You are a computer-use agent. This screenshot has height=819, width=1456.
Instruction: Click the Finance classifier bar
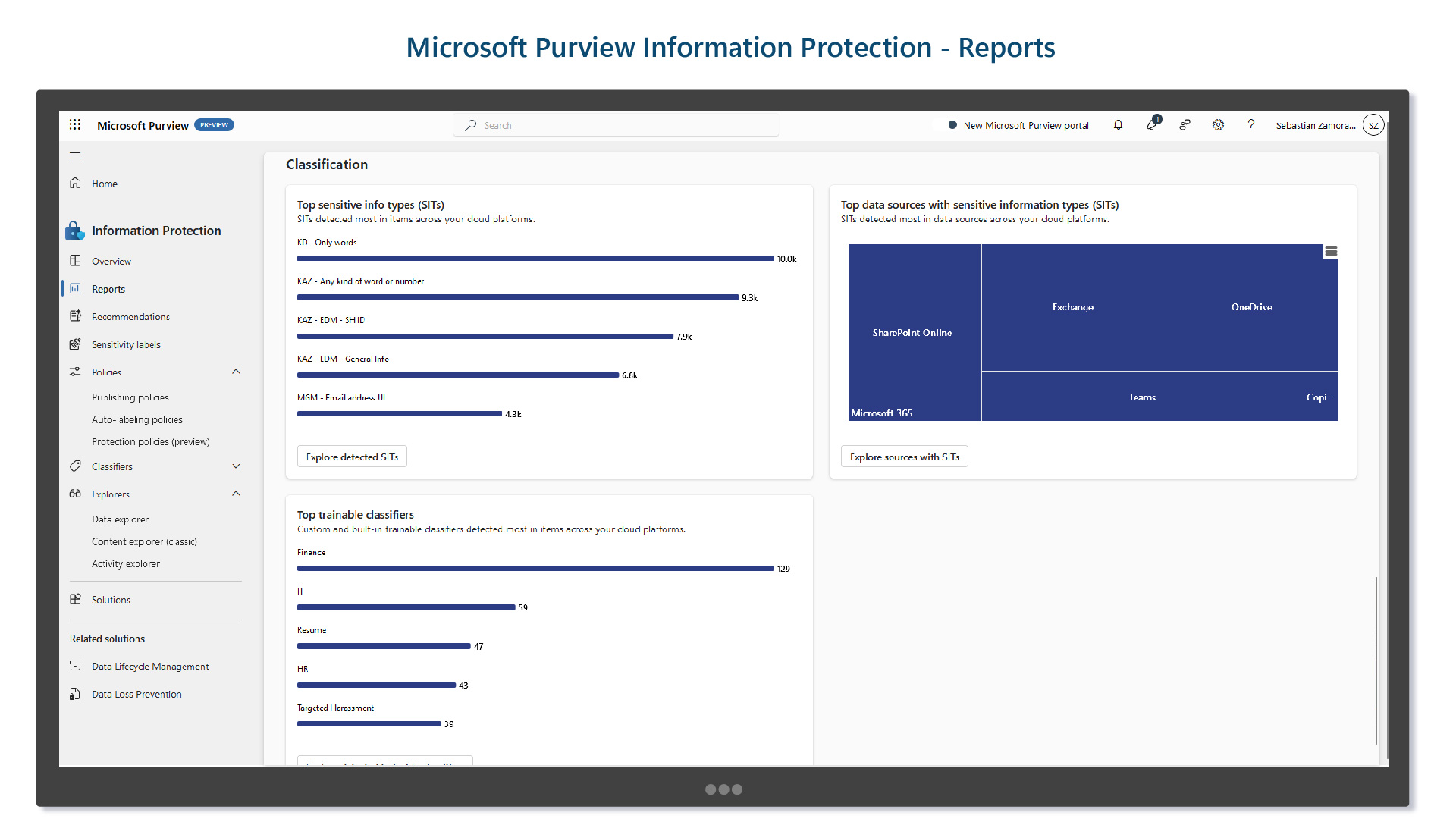click(535, 569)
